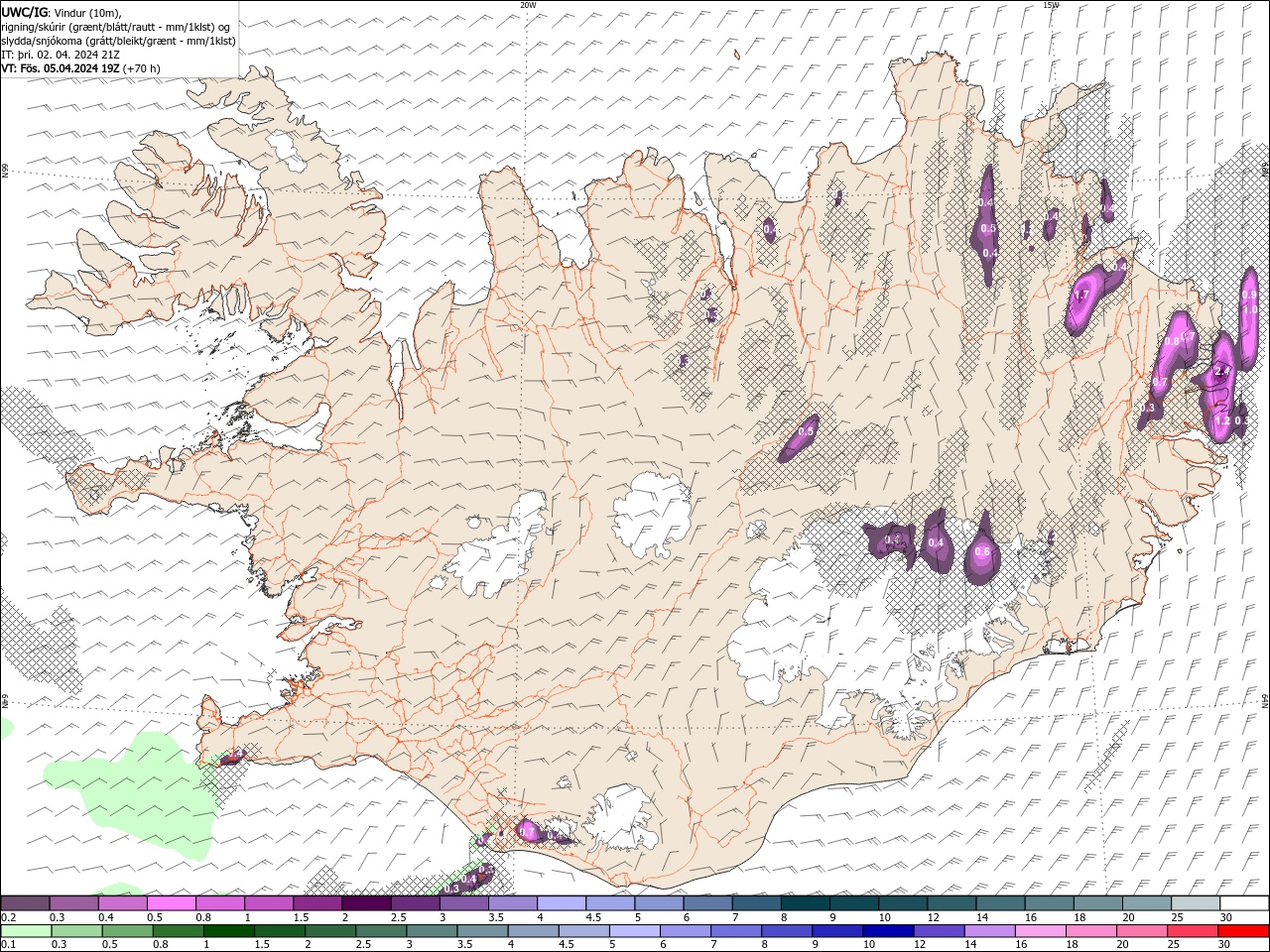The image size is (1270, 952).
Task: Click the 'rigning/skúrir' legend description line
Action: (116, 27)
